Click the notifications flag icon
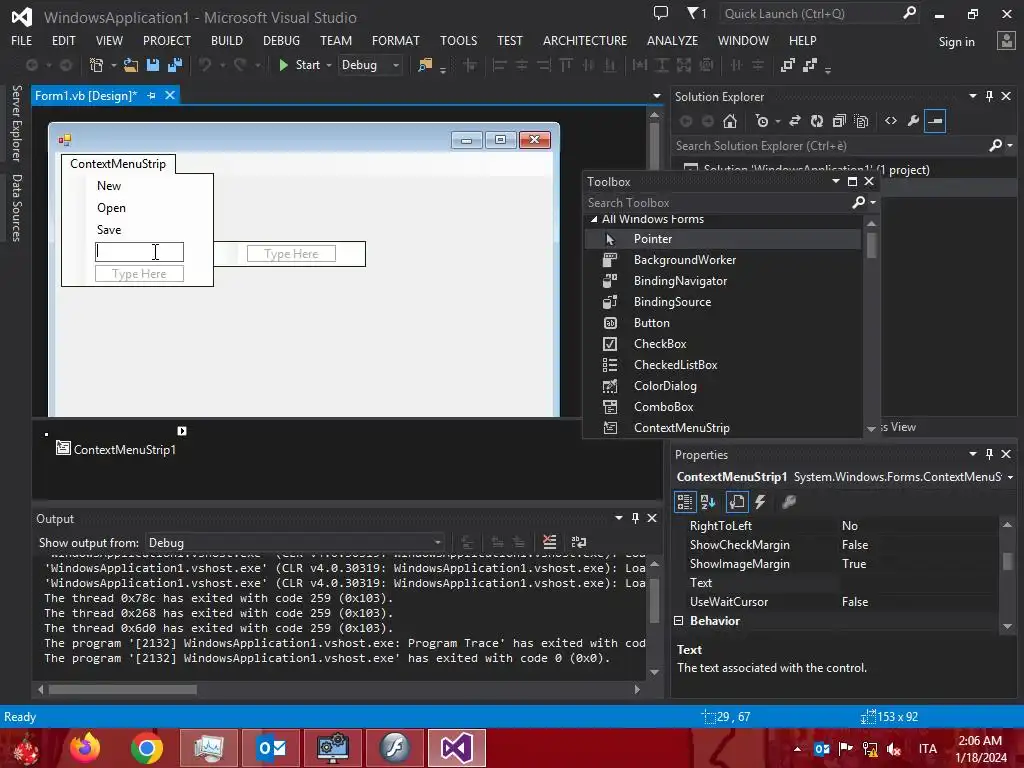Viewport: 1024px width, 768px height. click(x=696, y=12)
